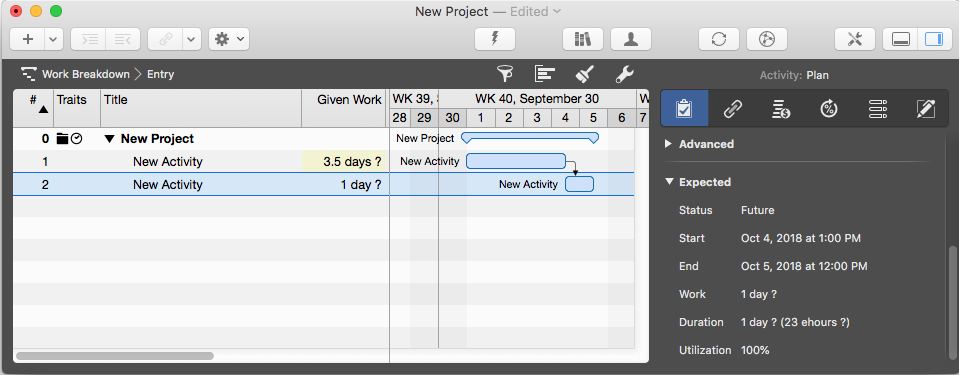The height and width of the screenshot is (375, 959).
Task: Click the indent activity button
Action: [x=88, y=39]
